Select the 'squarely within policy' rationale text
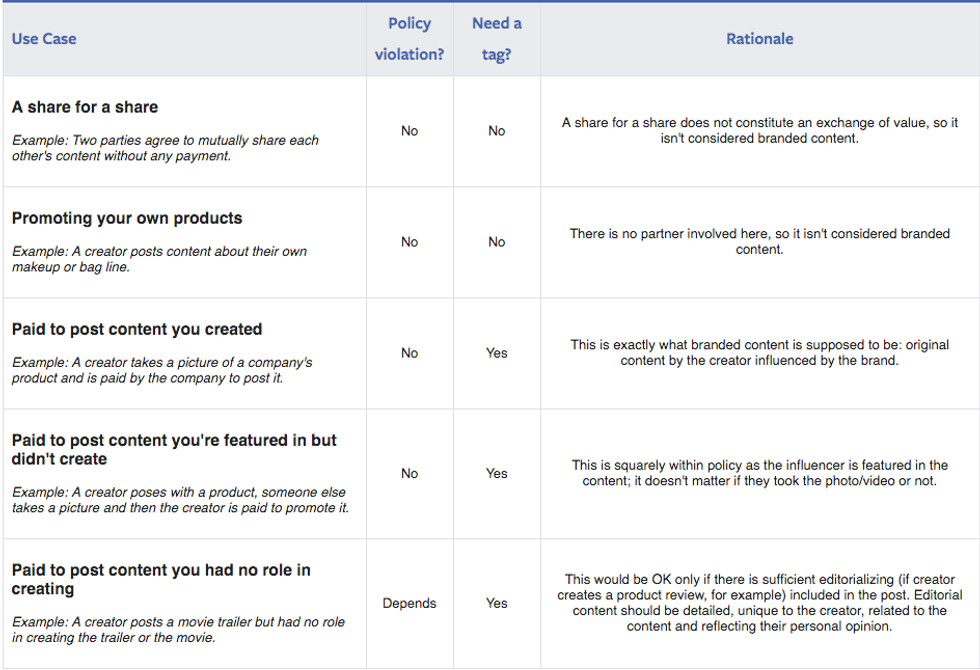Image resolution: width=980 pixels, height=670 pixels. tap(759, 473)
